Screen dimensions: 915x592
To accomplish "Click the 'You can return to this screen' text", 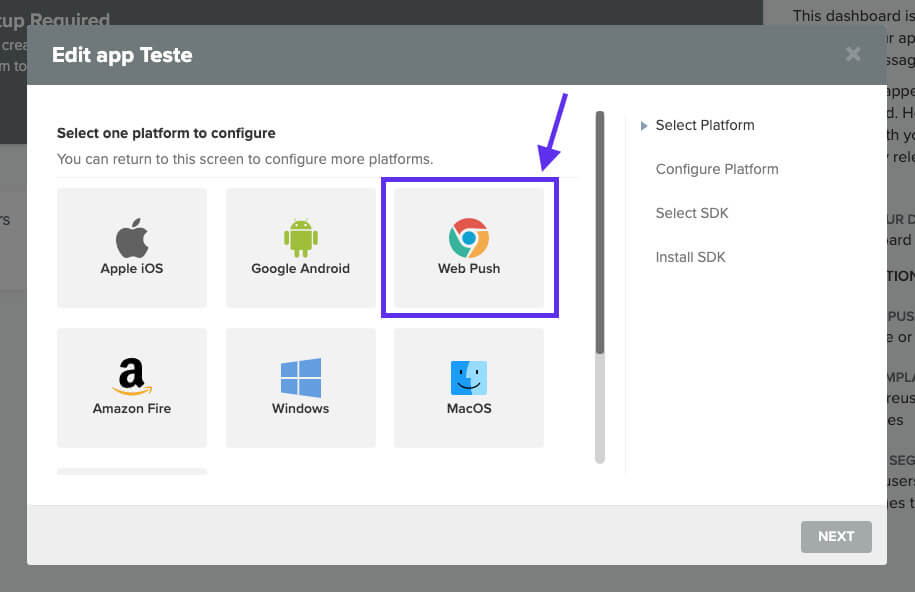I will 245,159.
